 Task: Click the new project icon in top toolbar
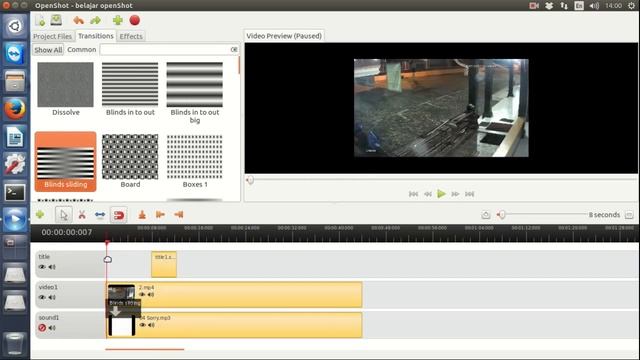40,20
